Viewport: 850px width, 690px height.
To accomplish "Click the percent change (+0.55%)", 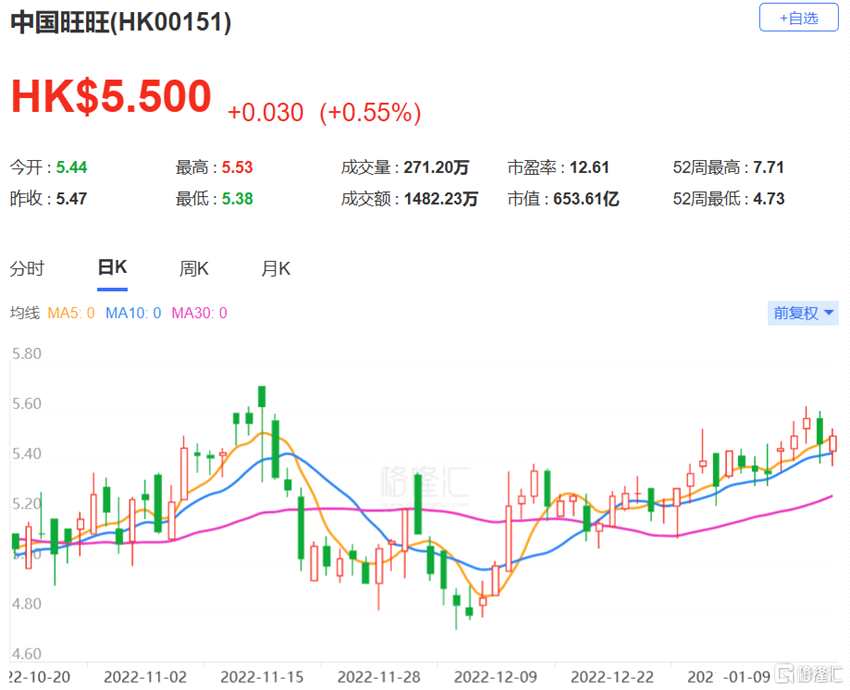I will pyautogui.click(x=370, y=112).
